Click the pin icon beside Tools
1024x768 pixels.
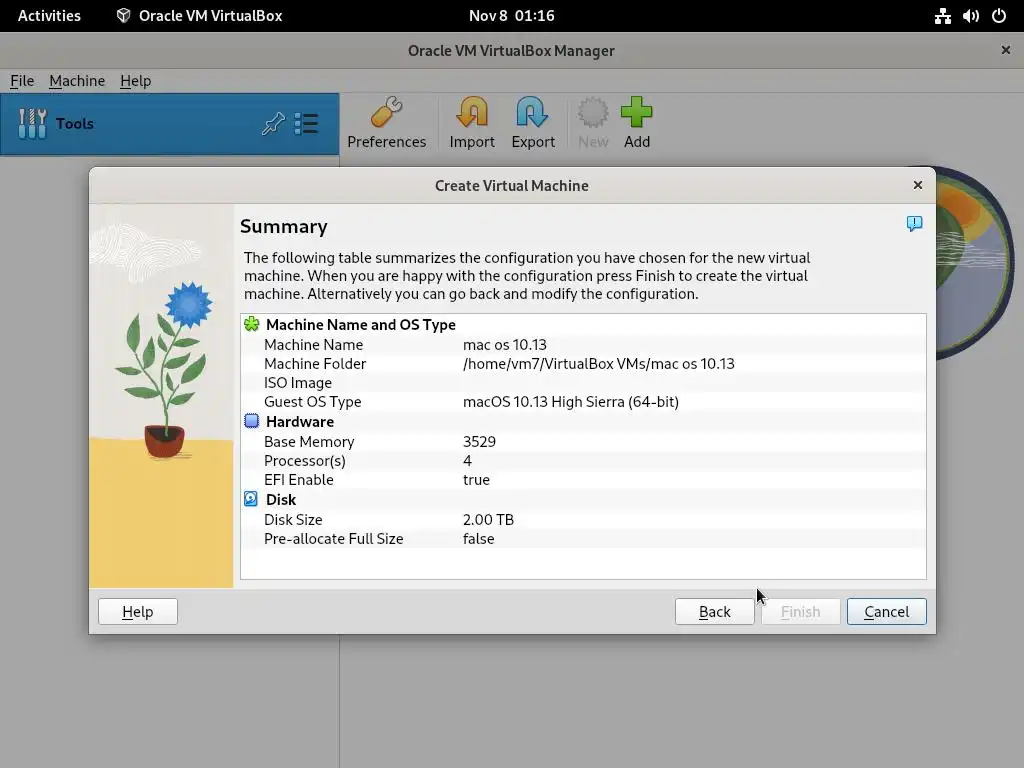click(273, 123)
